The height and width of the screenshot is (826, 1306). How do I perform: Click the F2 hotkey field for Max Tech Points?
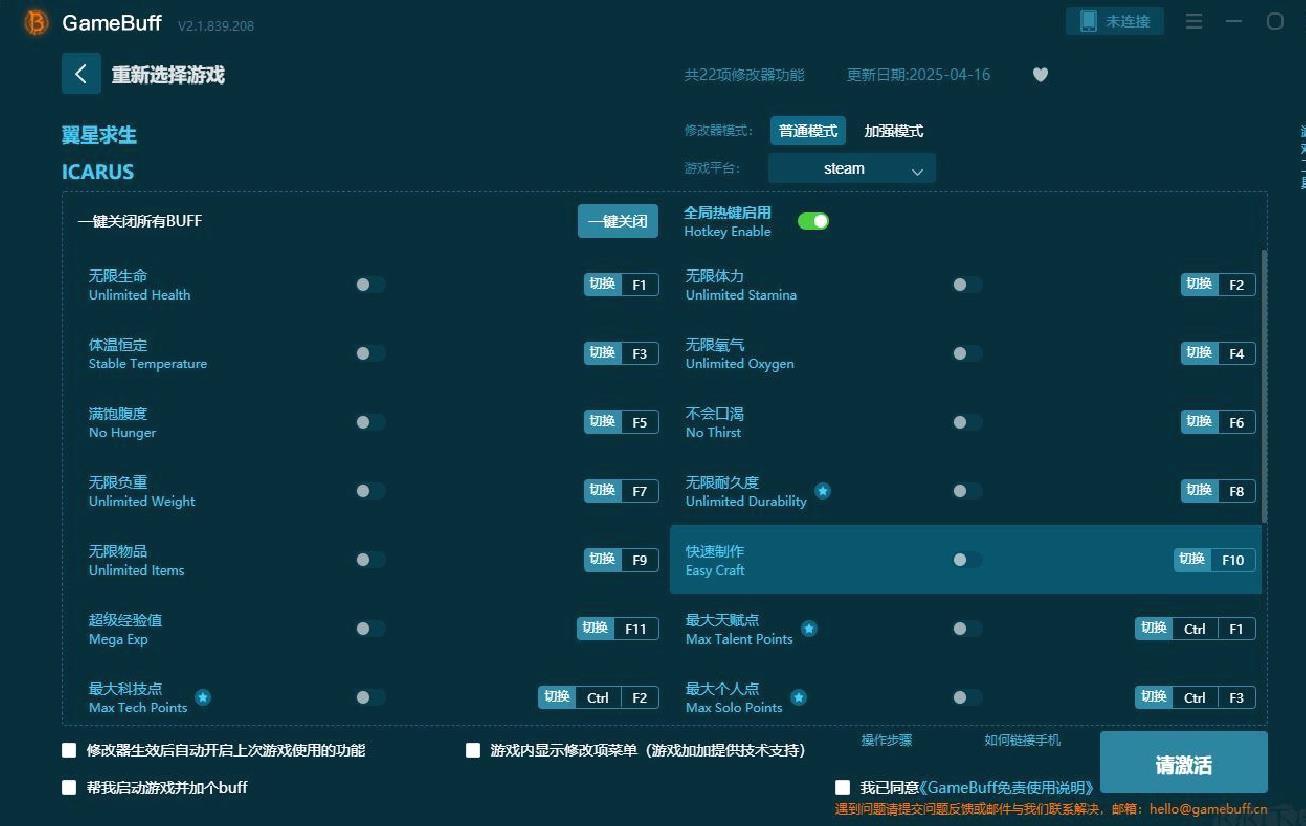[640, 698]
